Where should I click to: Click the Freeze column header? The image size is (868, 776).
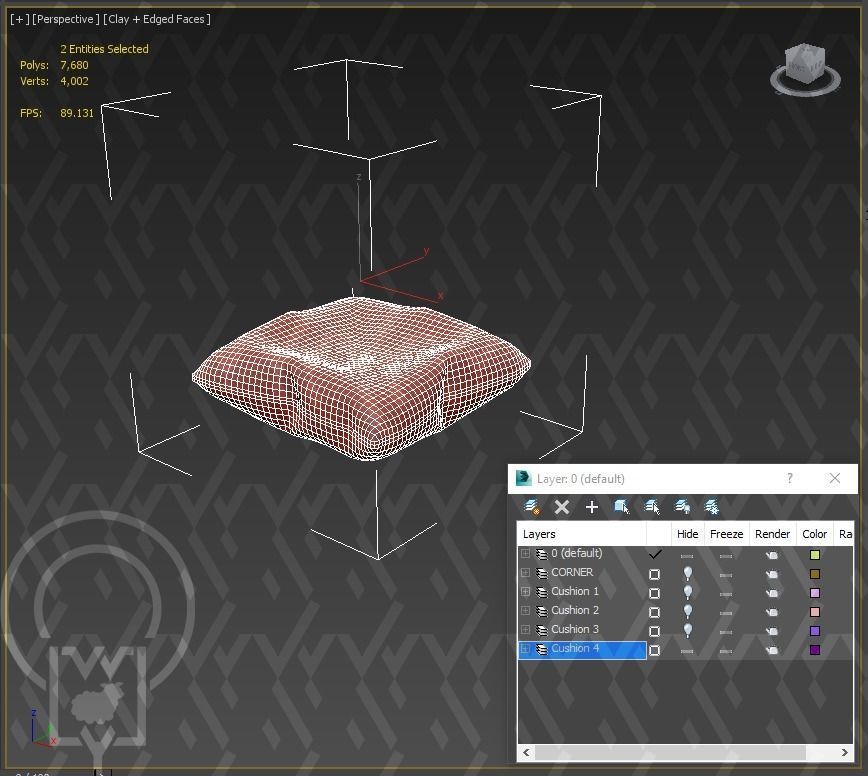(x=726, y=534)
